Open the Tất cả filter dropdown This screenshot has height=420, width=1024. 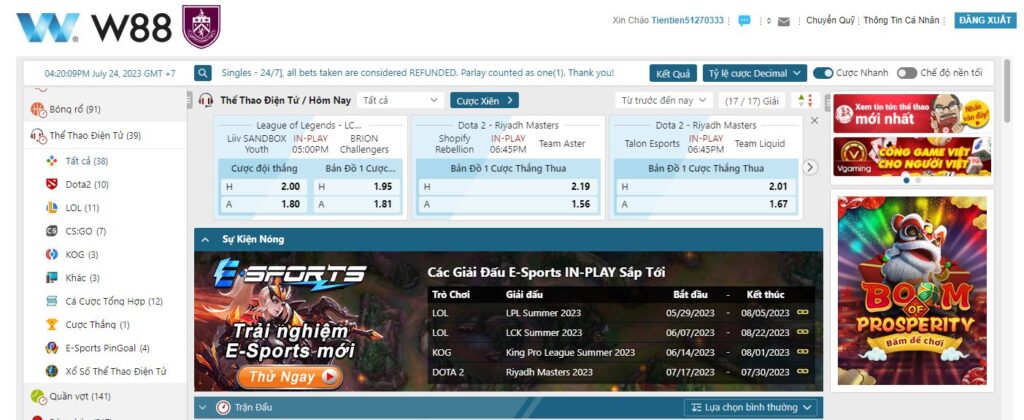[400, 101]
